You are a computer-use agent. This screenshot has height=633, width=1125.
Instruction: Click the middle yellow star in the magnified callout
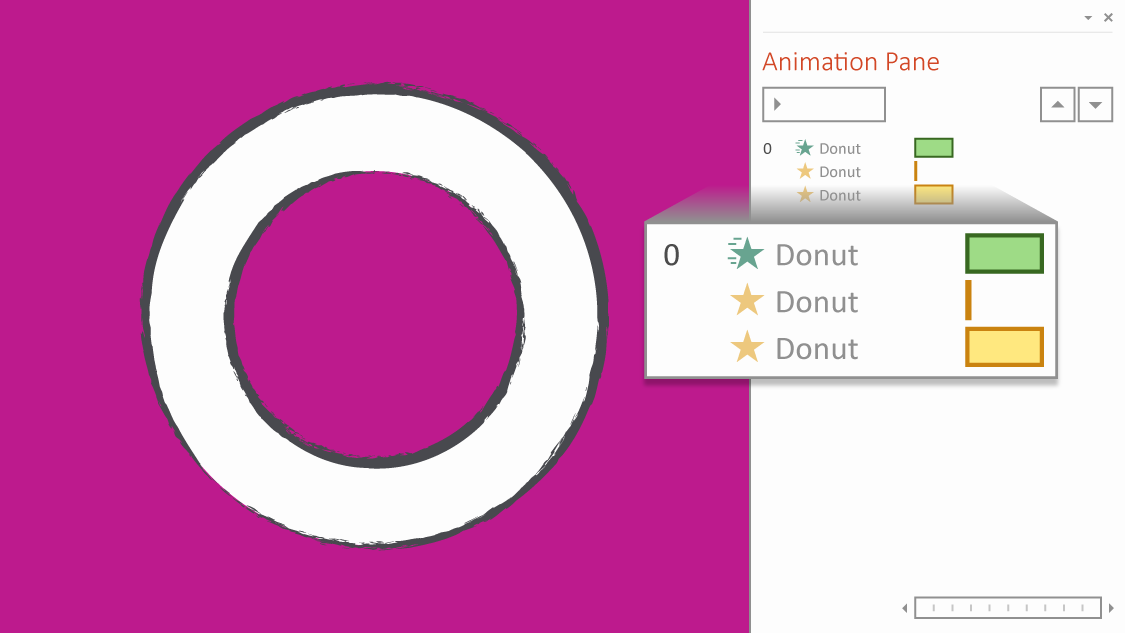pos(746,301)
